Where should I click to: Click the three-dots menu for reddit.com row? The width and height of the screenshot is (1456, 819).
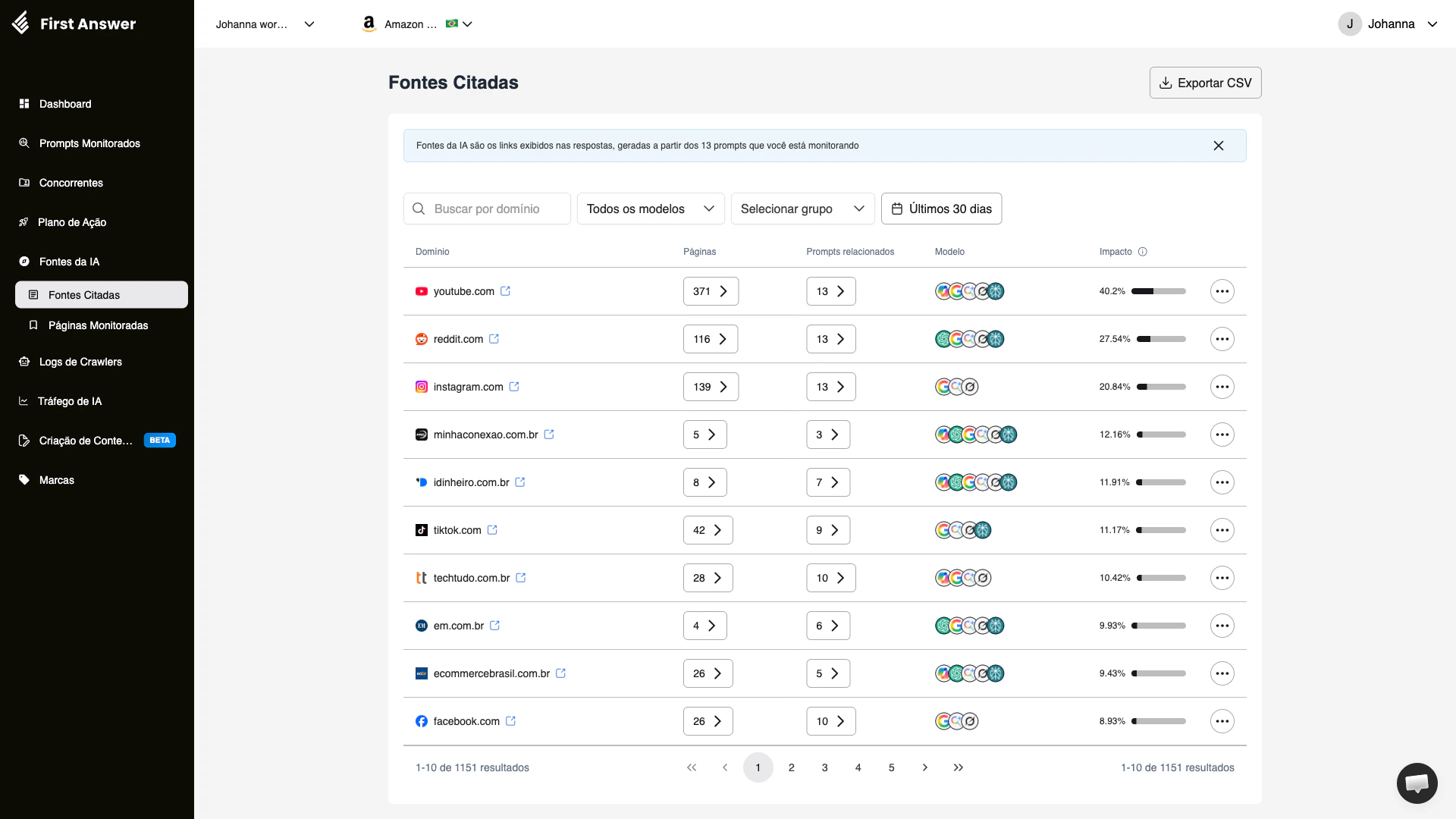click(x=1222, y=339)
